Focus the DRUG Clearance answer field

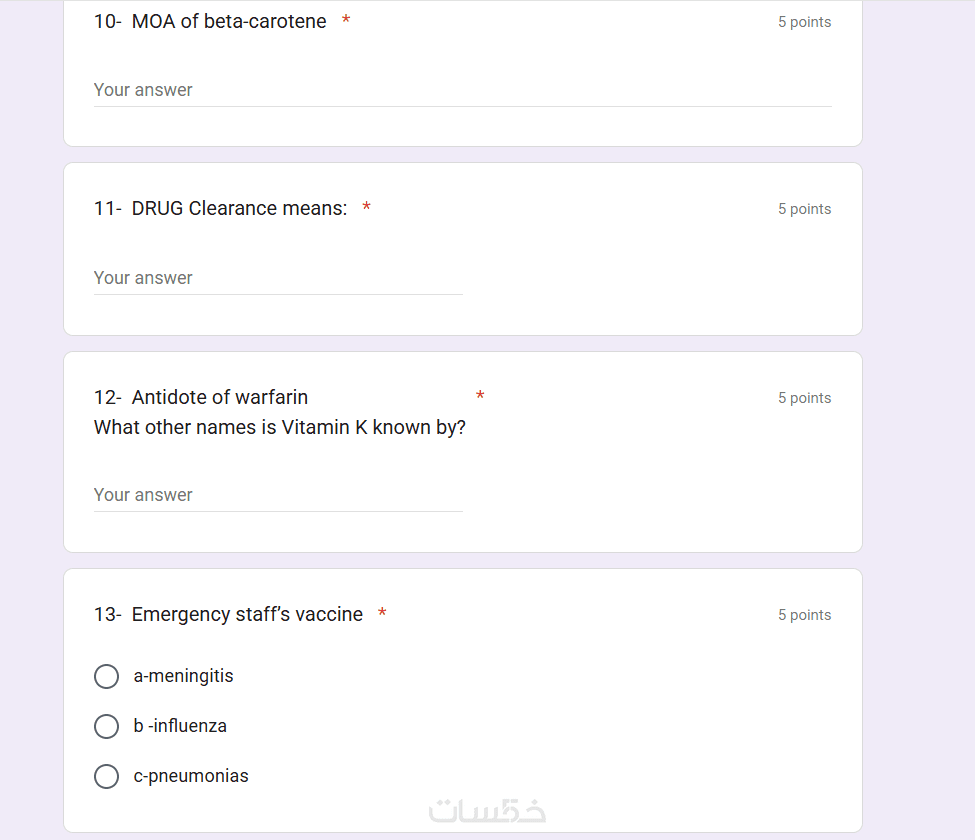coord(278,278)
